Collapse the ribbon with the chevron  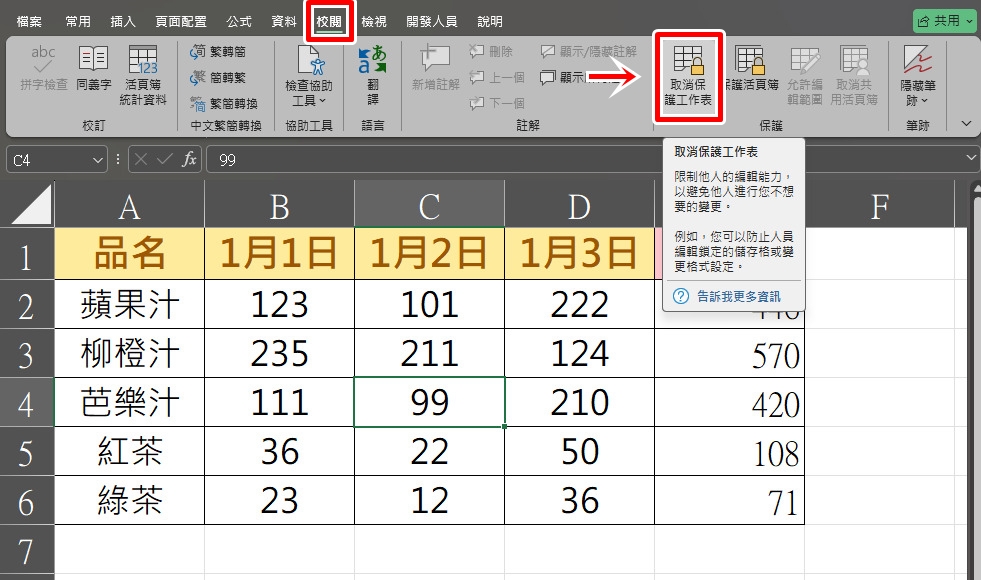967,123
